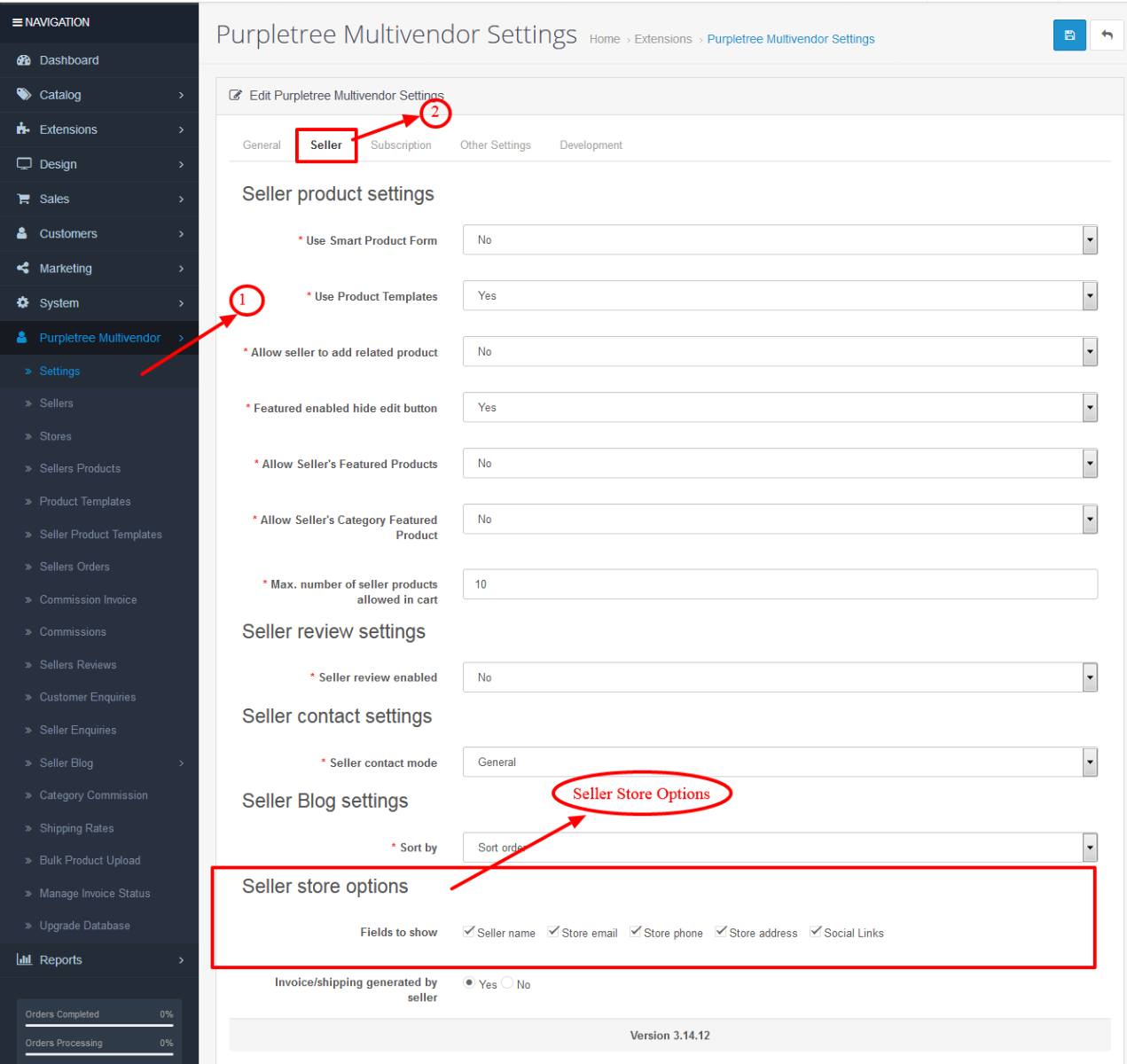1127x1064 pixels.
Task: Click the Marketing share icon
Action: [23, 268]
